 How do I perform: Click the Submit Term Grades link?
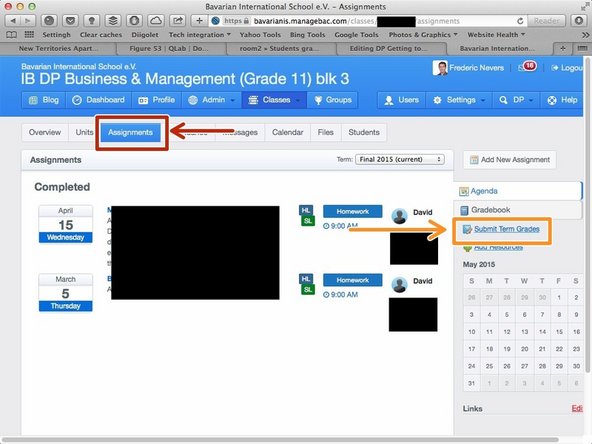[506, 229]
